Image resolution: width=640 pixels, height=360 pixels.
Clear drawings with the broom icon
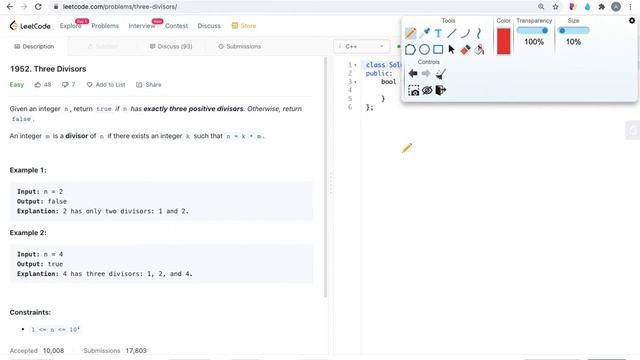(x=440, y=74)
